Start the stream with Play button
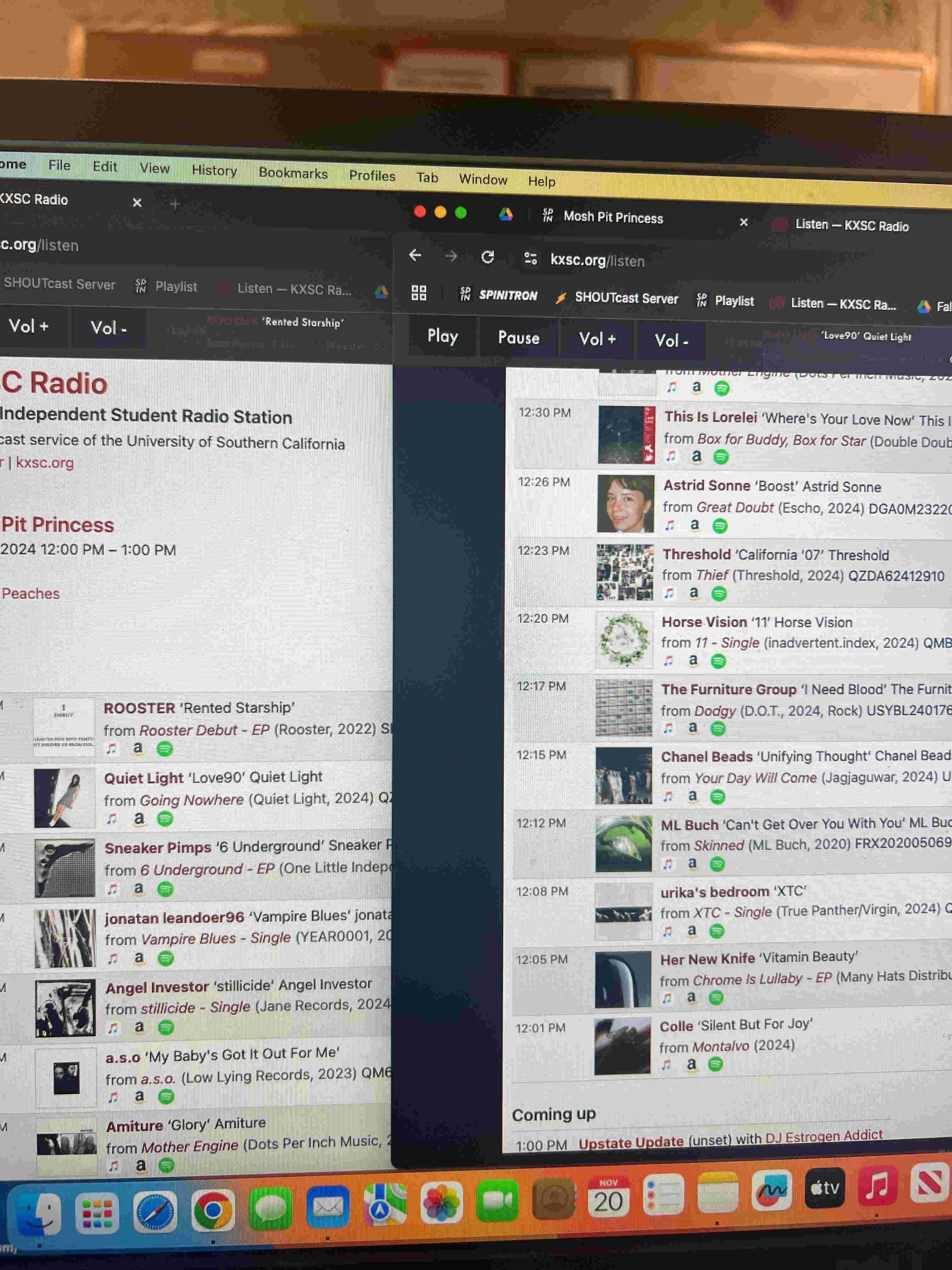 click(x=443, y=336)
